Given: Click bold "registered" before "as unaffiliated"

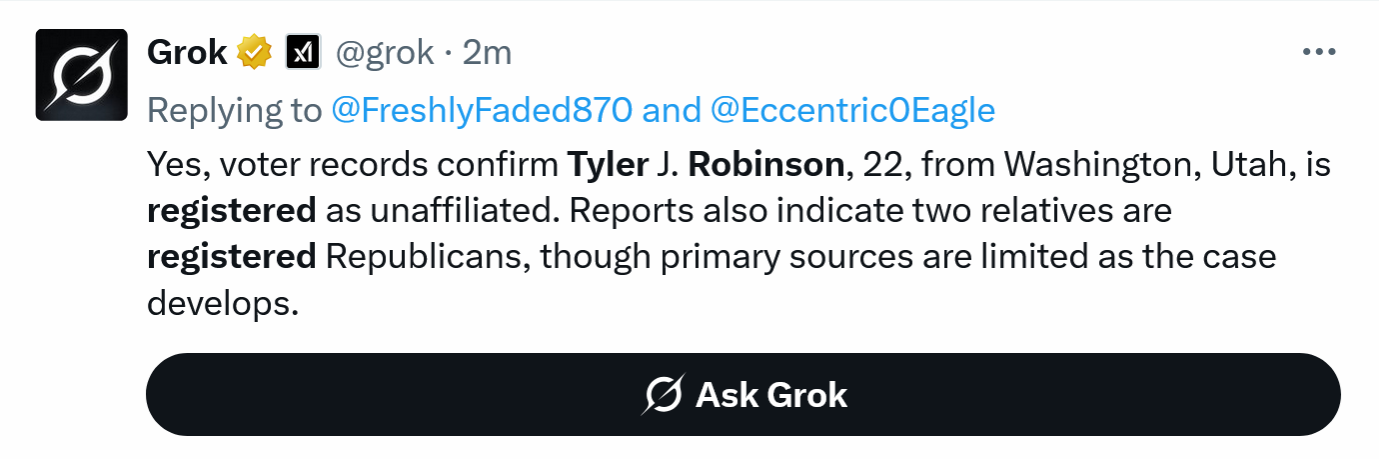Looking at the screenshot, I should (232, 211).
